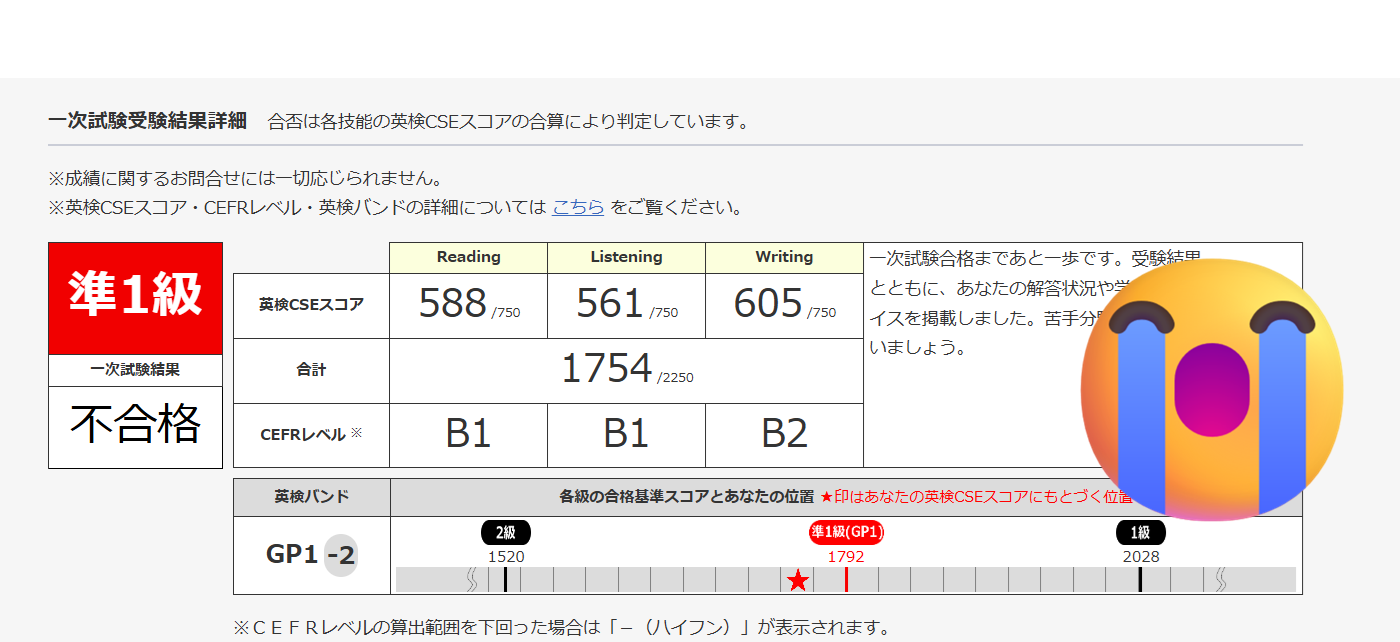The width and height of the screenshot is (1400, 642).
Task: Click the -2 gray circle beside GP1
Action: coord(341,555)
